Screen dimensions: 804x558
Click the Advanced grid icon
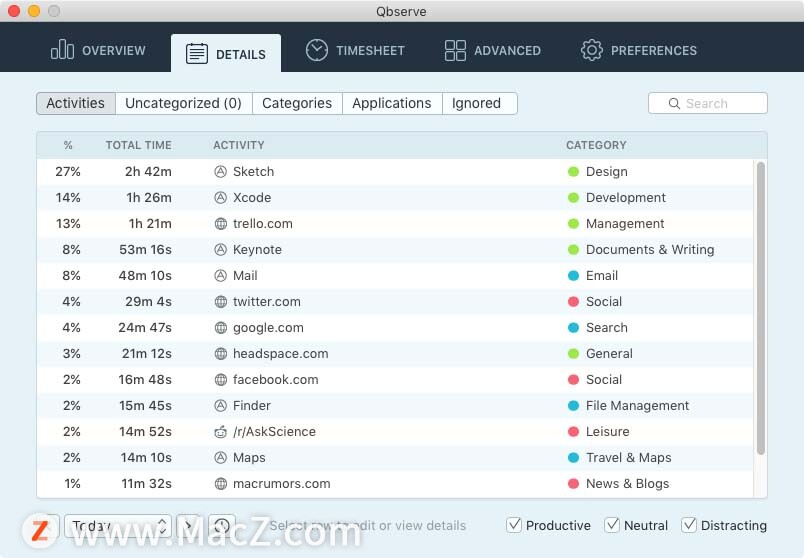click(x=455, y=50)
